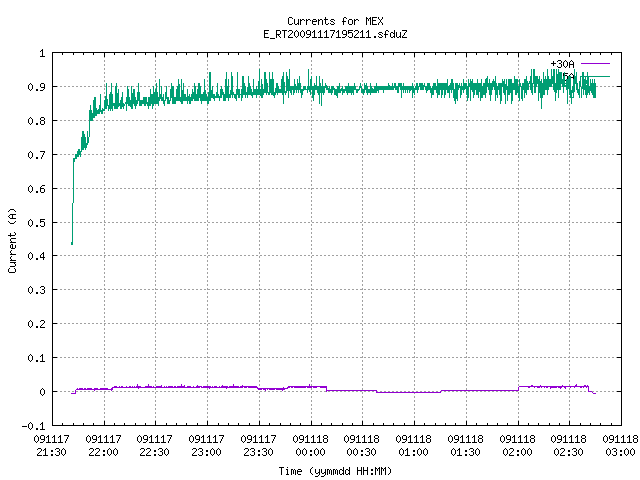Click the x-axis time label '22:00'
The image size is (640, 480).
[103, 452]
